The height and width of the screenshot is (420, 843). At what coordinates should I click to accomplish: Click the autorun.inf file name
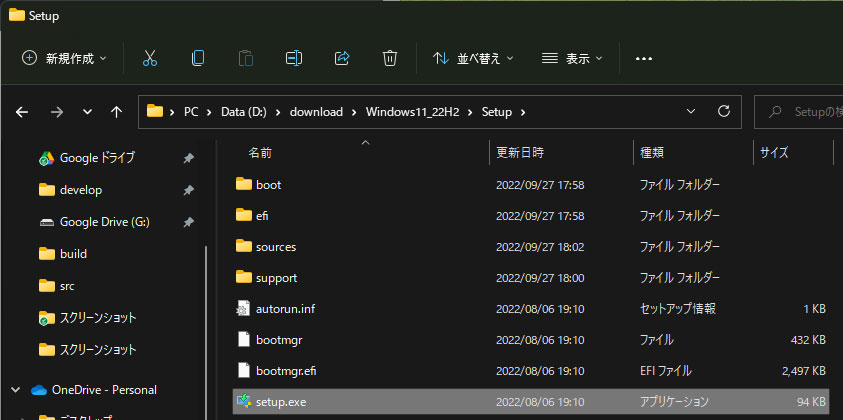285,309
